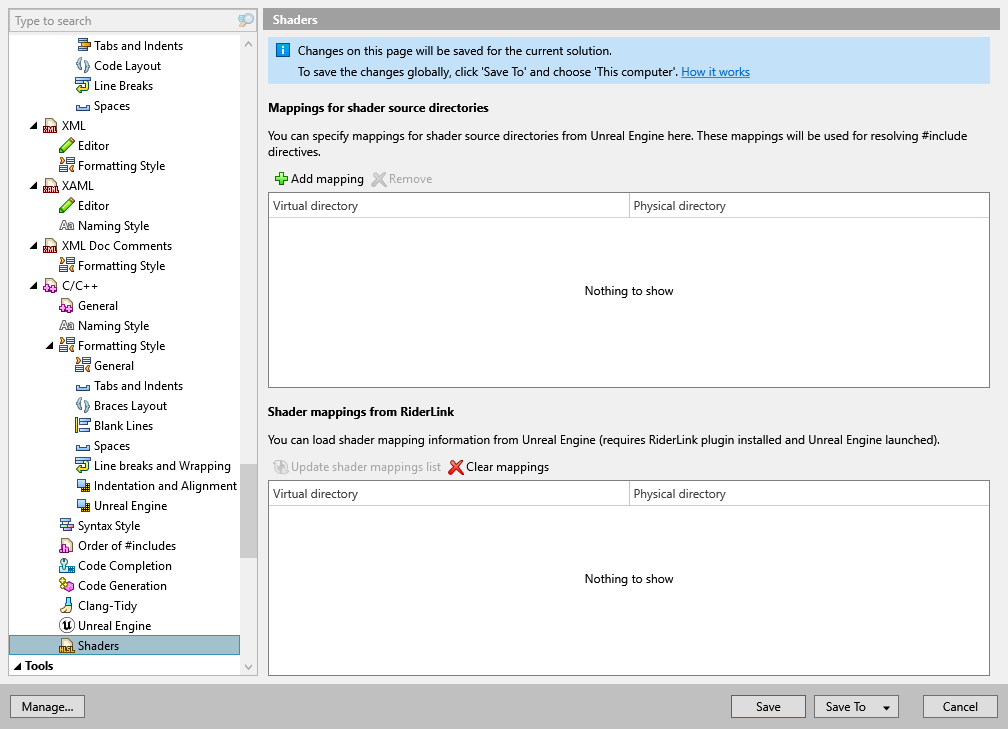The image size is (1008, 729).
Task: Open Clang-Tidy via its icon
Action: point(65,605)
